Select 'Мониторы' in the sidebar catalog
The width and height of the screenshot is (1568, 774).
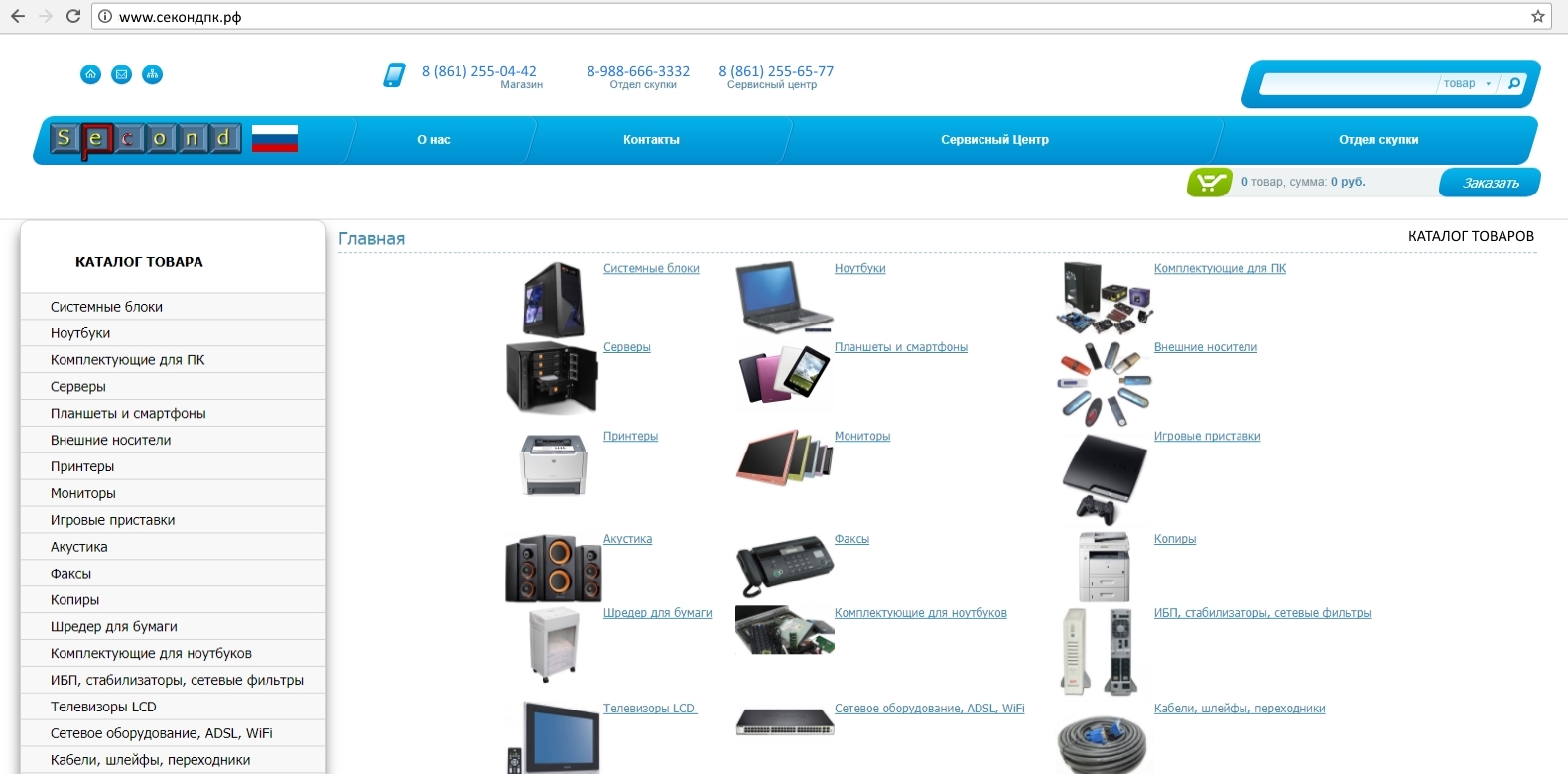pyautogui.click(x=173, y=493)
